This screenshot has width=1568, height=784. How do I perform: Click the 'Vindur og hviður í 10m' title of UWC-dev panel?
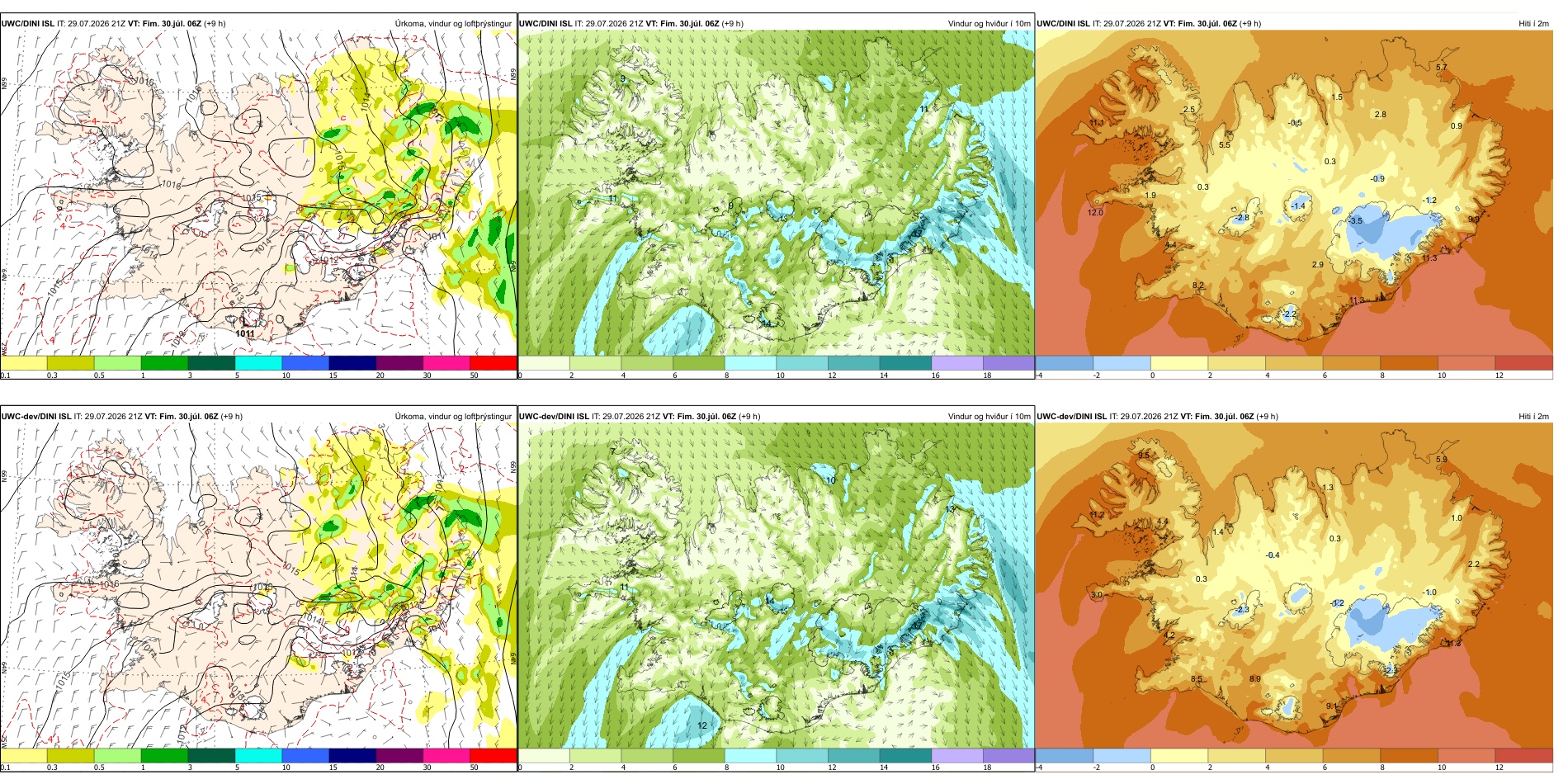point(989,417)
